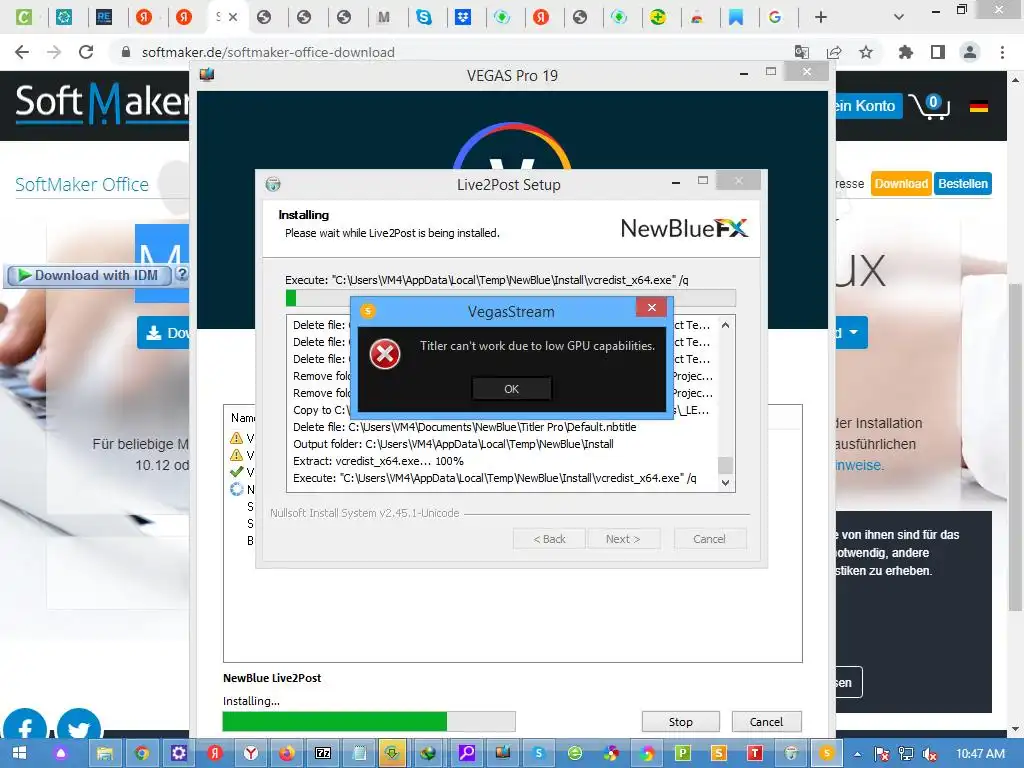Open the Windows Start menu
Screen dimensions: 1024x768
pos(20,753)
